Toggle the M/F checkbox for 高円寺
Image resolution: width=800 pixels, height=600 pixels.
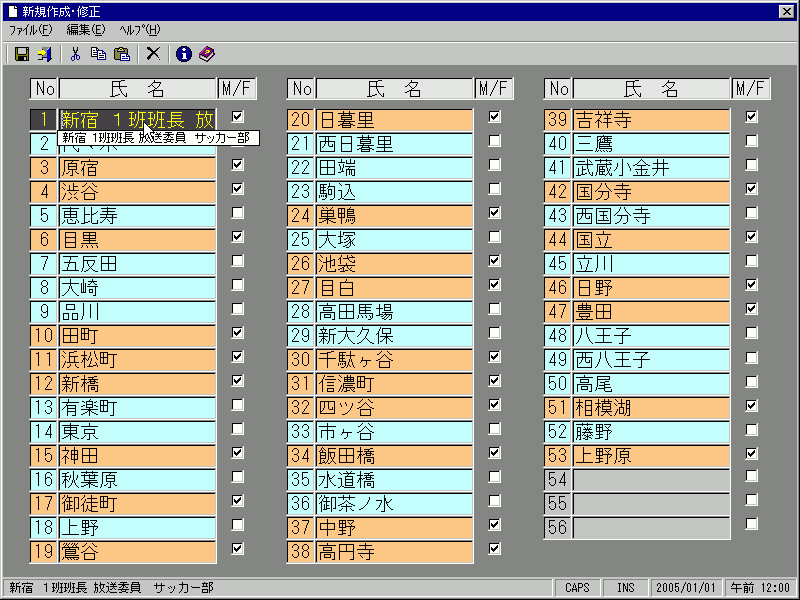[x=494, y=548]
